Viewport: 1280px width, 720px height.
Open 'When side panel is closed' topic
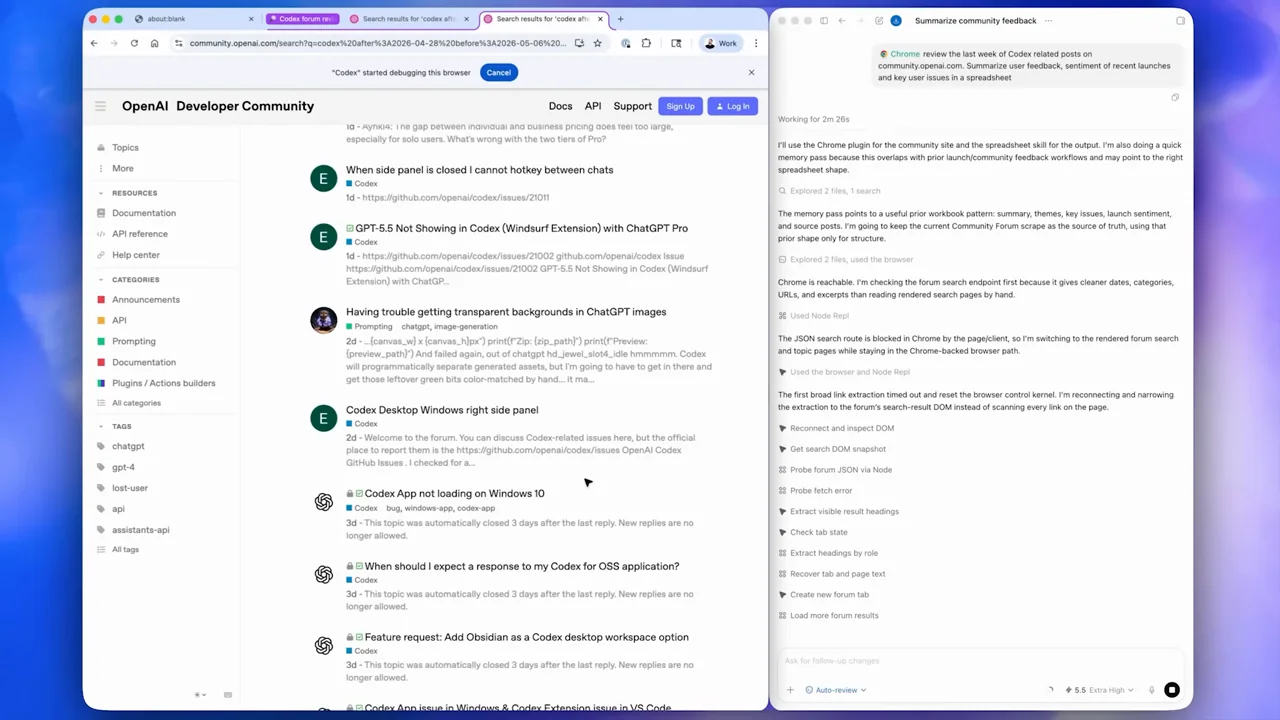coord(479,170)
